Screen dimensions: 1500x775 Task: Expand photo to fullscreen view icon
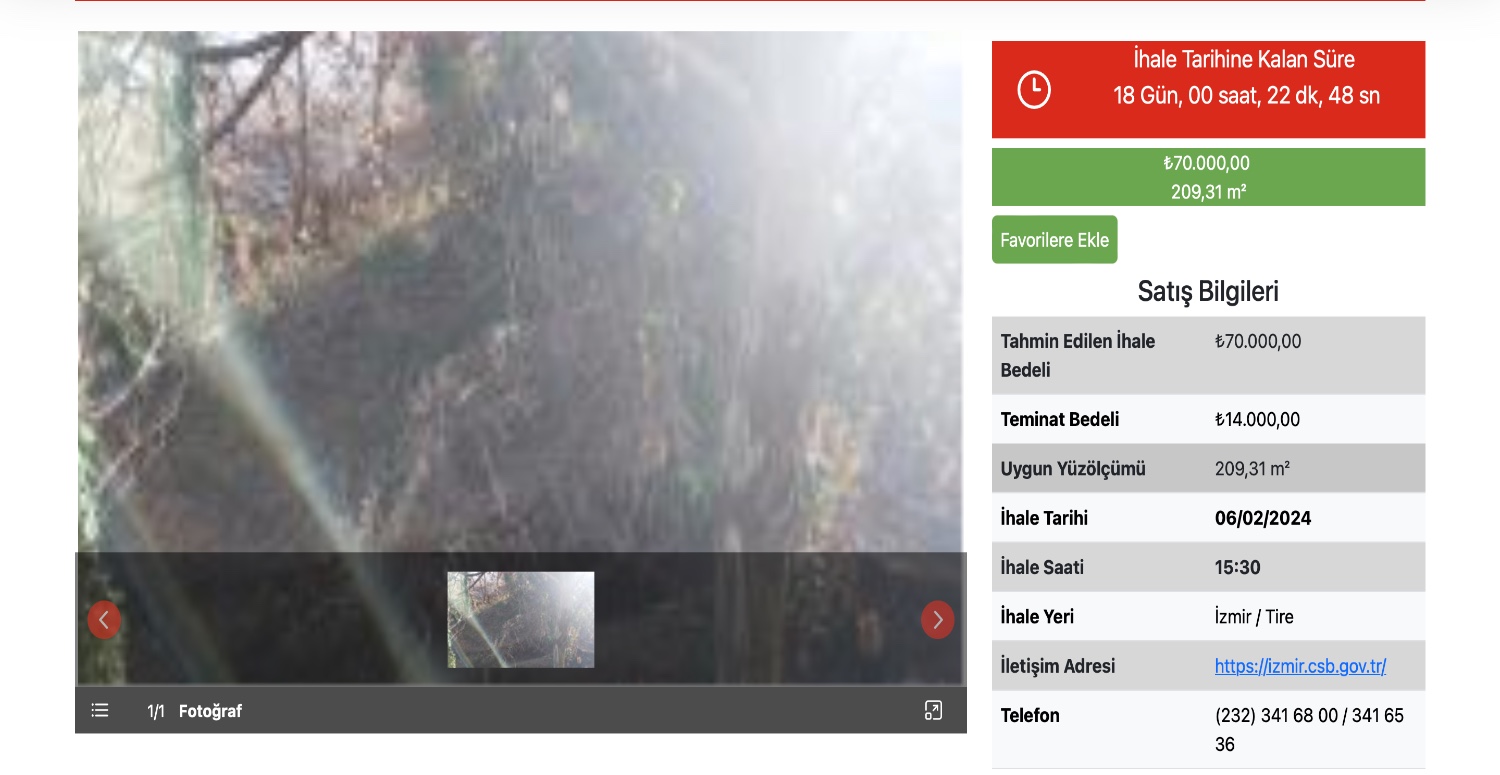pos(933,711)
